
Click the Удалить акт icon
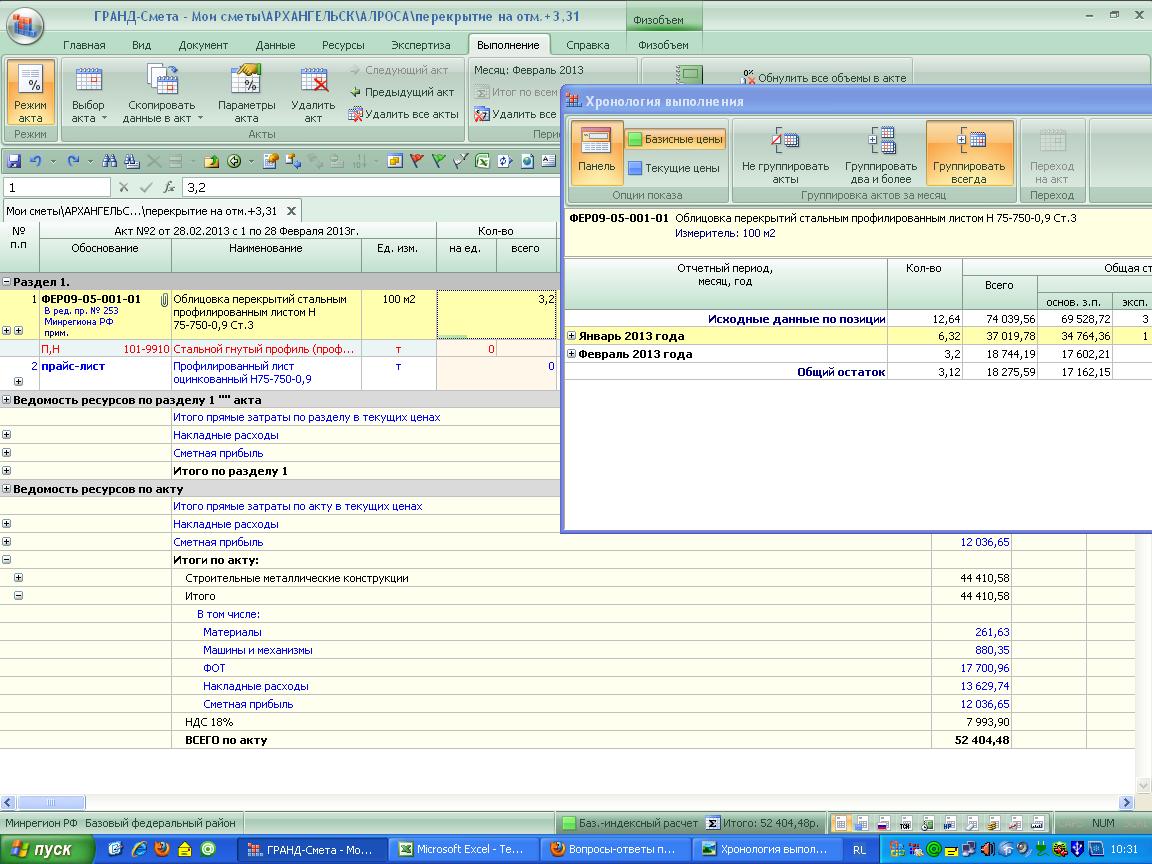[313, 82]
